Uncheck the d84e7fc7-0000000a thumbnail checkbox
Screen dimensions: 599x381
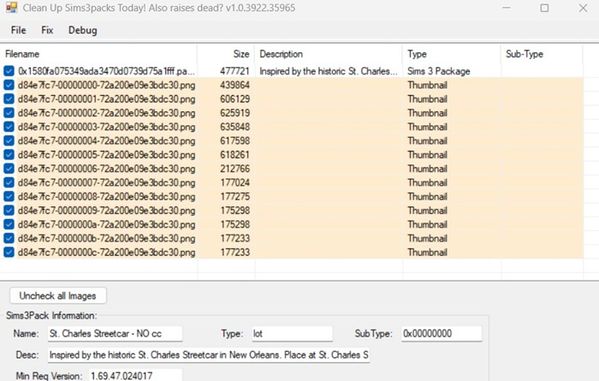pos(9,224)
